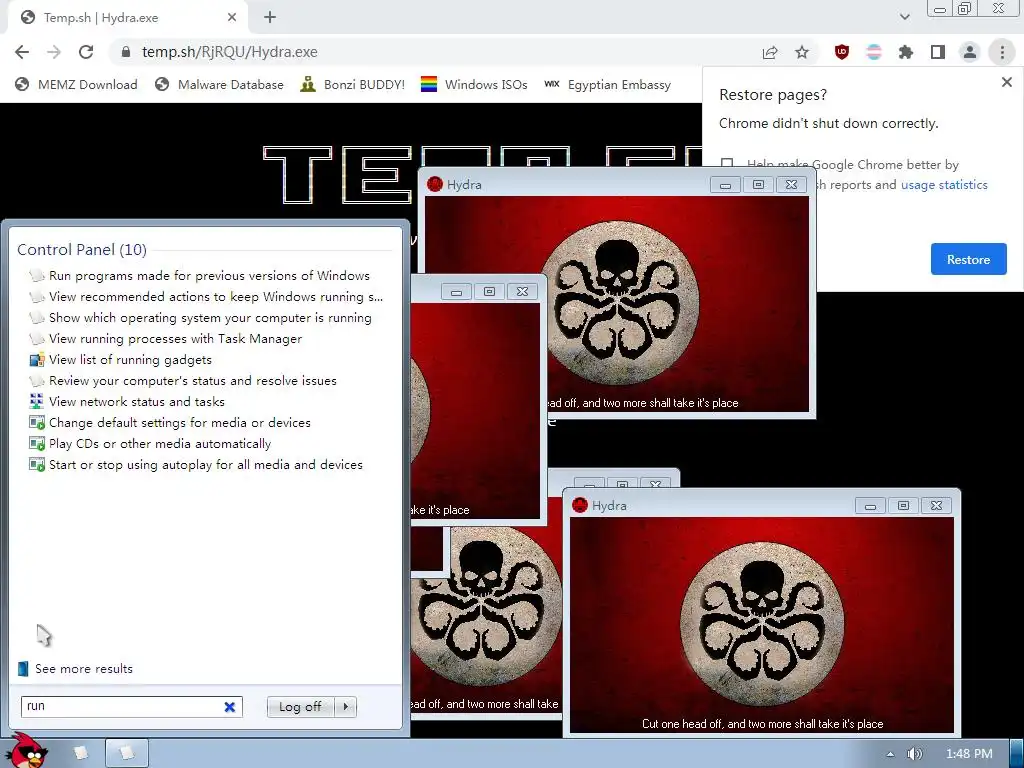Click the Log off button
1024x768 pixels.
coord(300,707)
